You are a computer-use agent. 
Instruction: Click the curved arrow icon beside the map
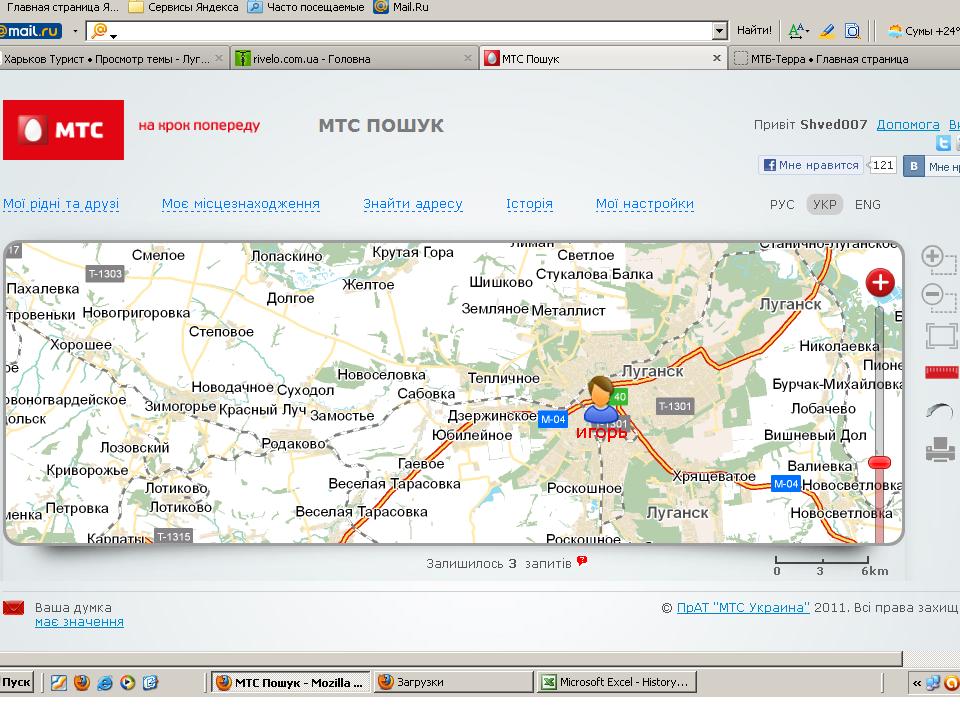[940, 411]
